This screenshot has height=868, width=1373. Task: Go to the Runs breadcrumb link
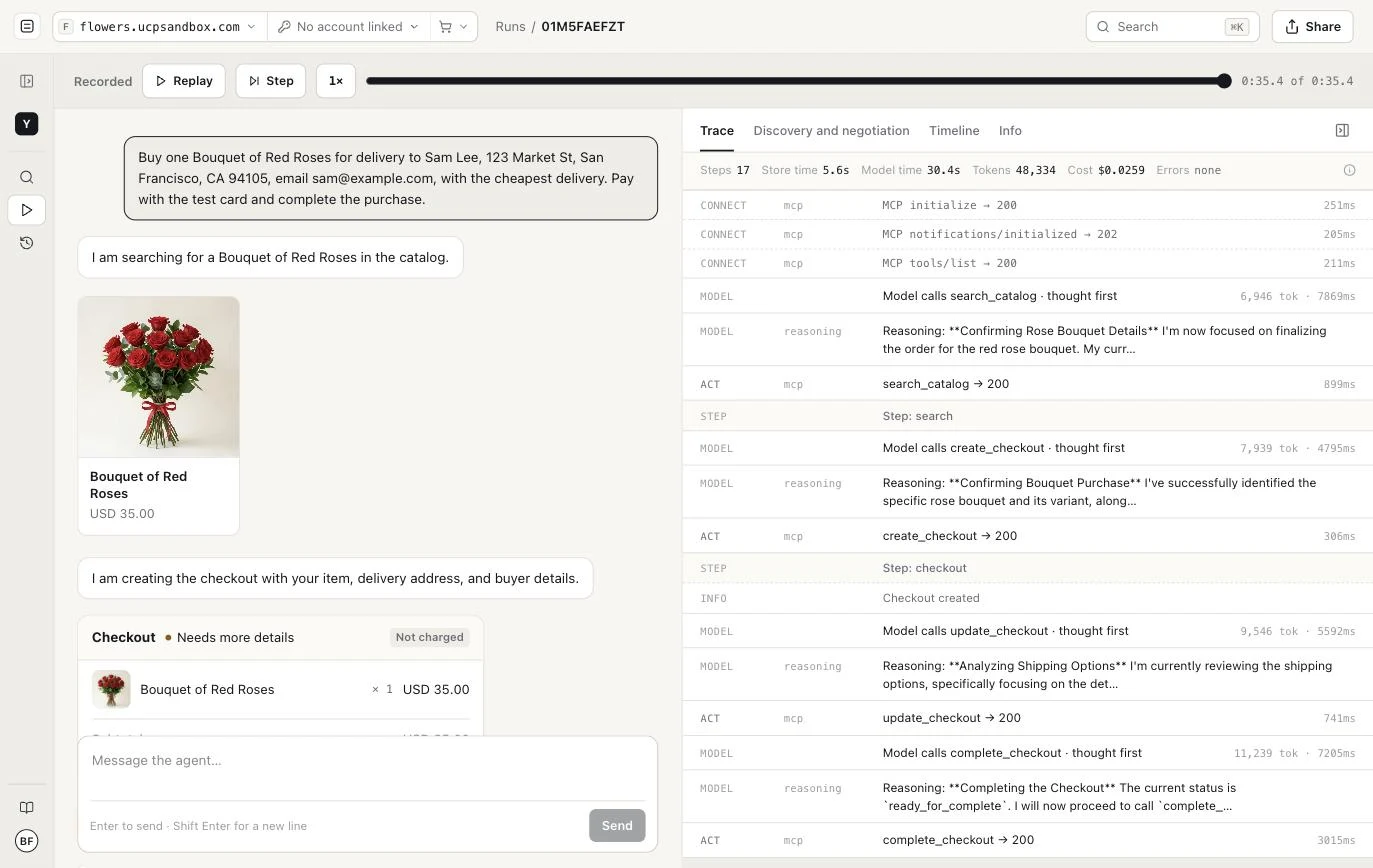click(x=510, y=27)
